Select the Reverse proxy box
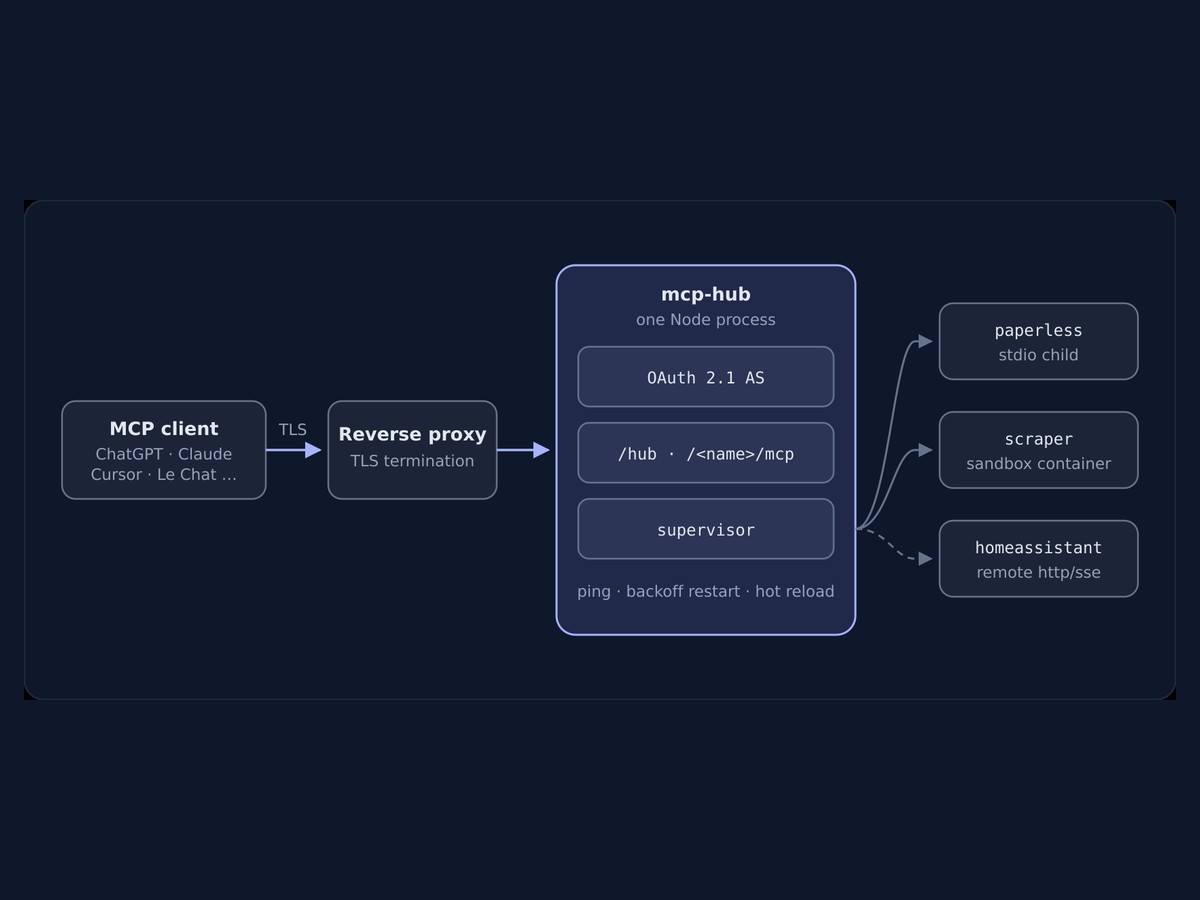The width and height of the screenshot is (1200, 900). [412, 450]
